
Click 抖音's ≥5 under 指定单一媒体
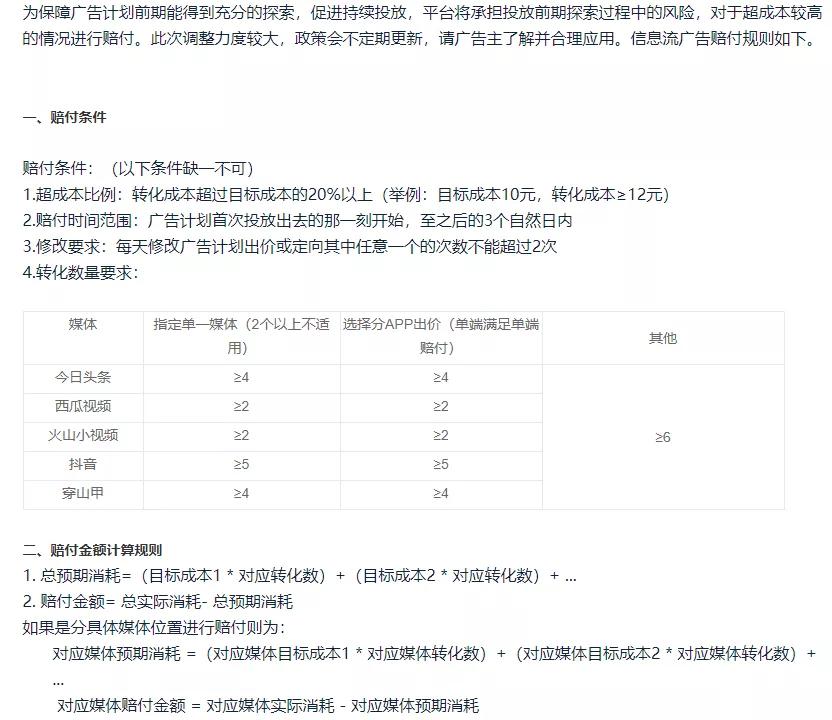pos(241,465)
